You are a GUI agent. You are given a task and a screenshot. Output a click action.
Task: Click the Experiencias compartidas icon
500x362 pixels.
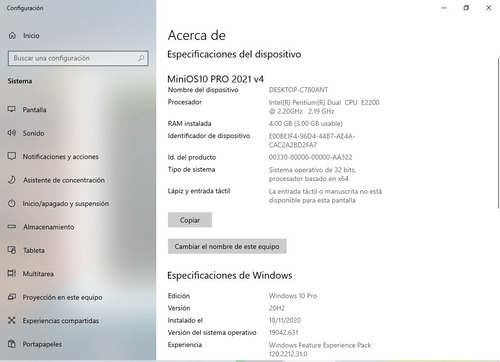[12, 320]
